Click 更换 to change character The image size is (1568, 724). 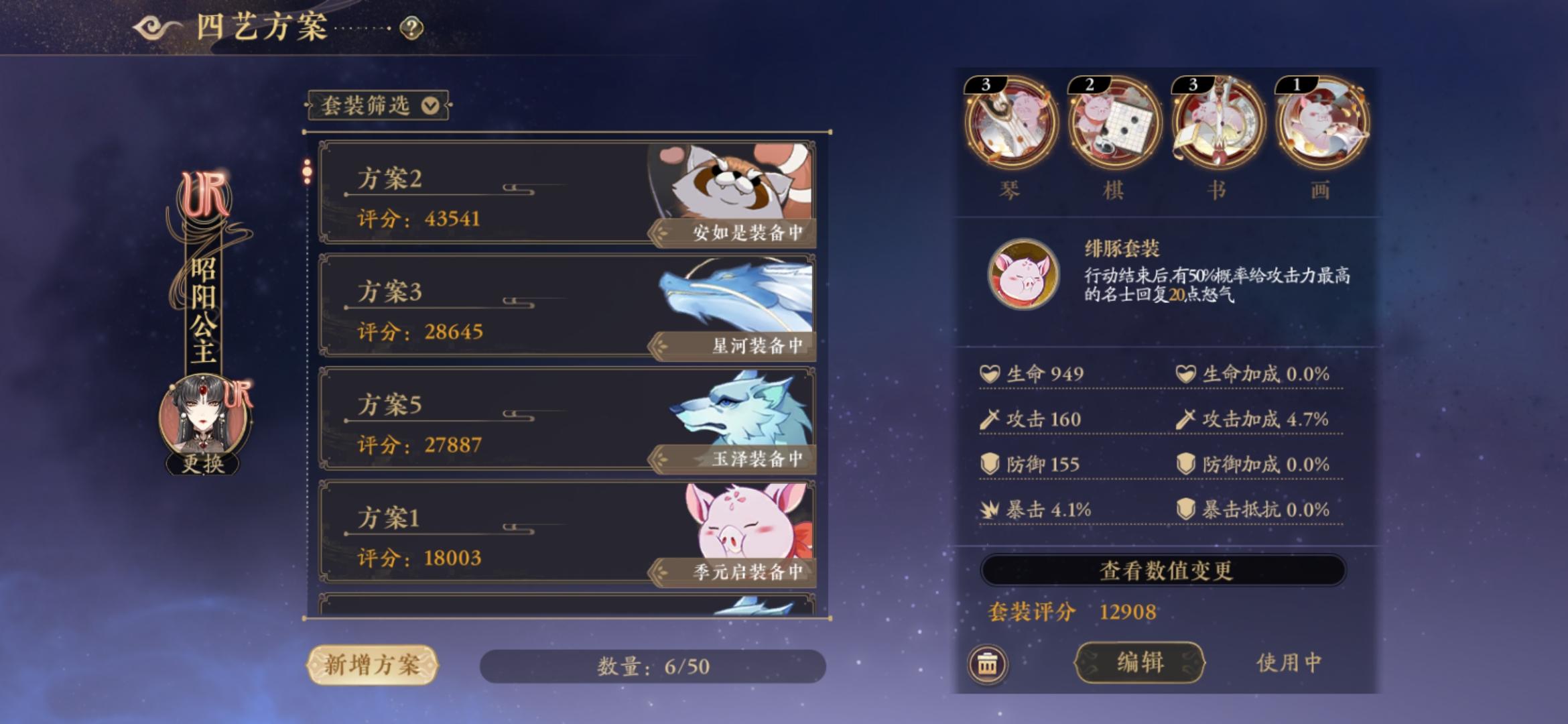[x=203, y=463]
